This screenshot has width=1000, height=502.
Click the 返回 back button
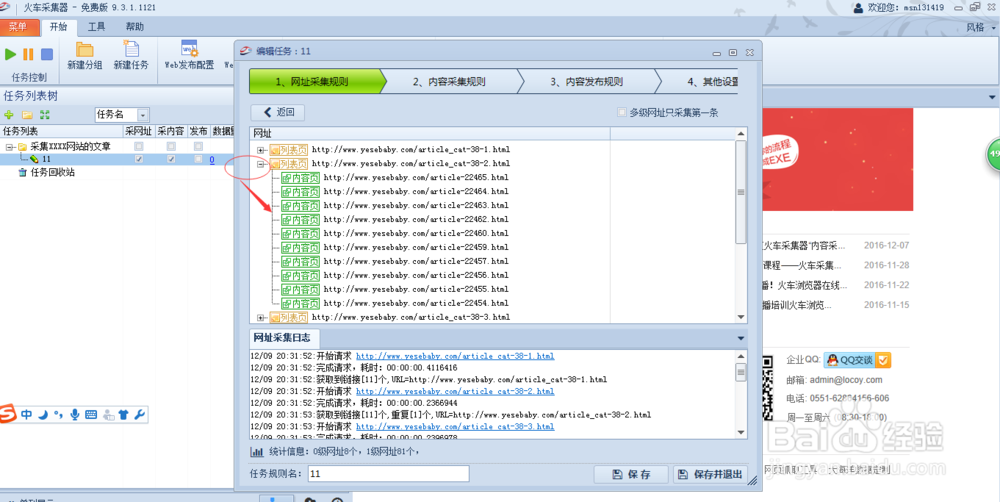pos(277,112)
